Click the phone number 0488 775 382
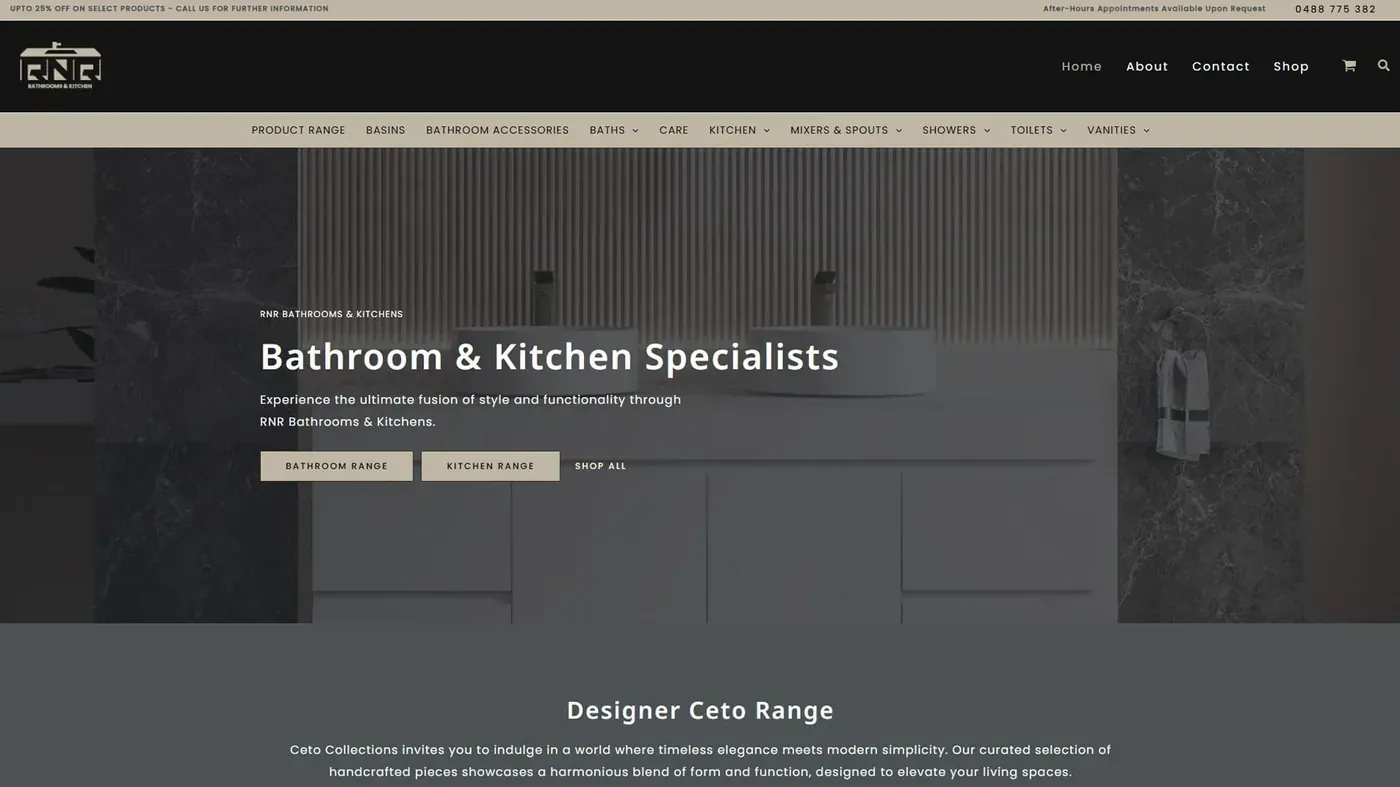Screen dimensions: 1400x787 point(1335,9)
